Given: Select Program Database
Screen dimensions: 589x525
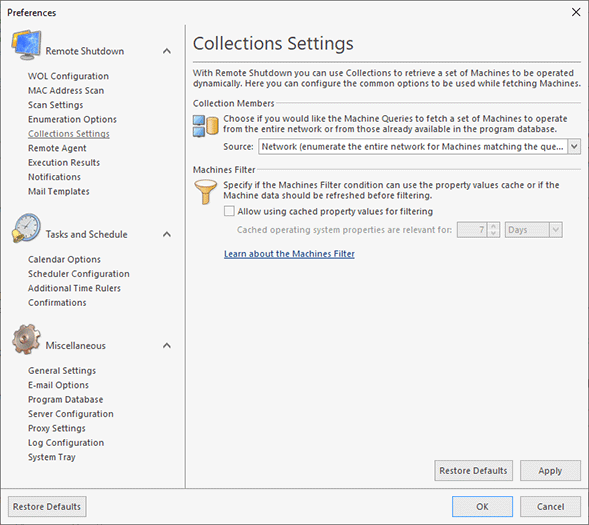Looking at the screenshot, I should pyautogui.click(x=65, y=400).
